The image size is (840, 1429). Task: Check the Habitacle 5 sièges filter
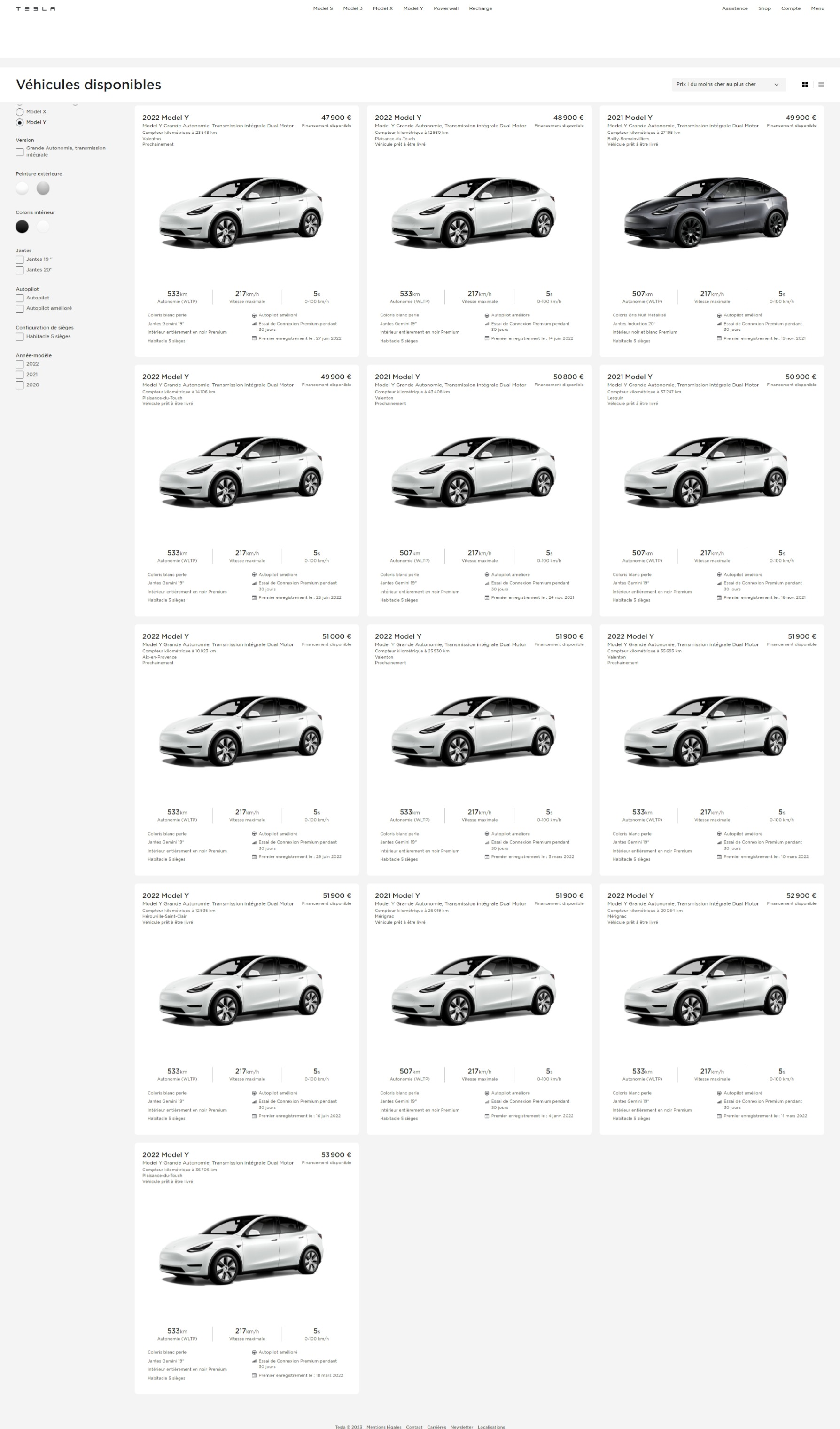point(20,337)
